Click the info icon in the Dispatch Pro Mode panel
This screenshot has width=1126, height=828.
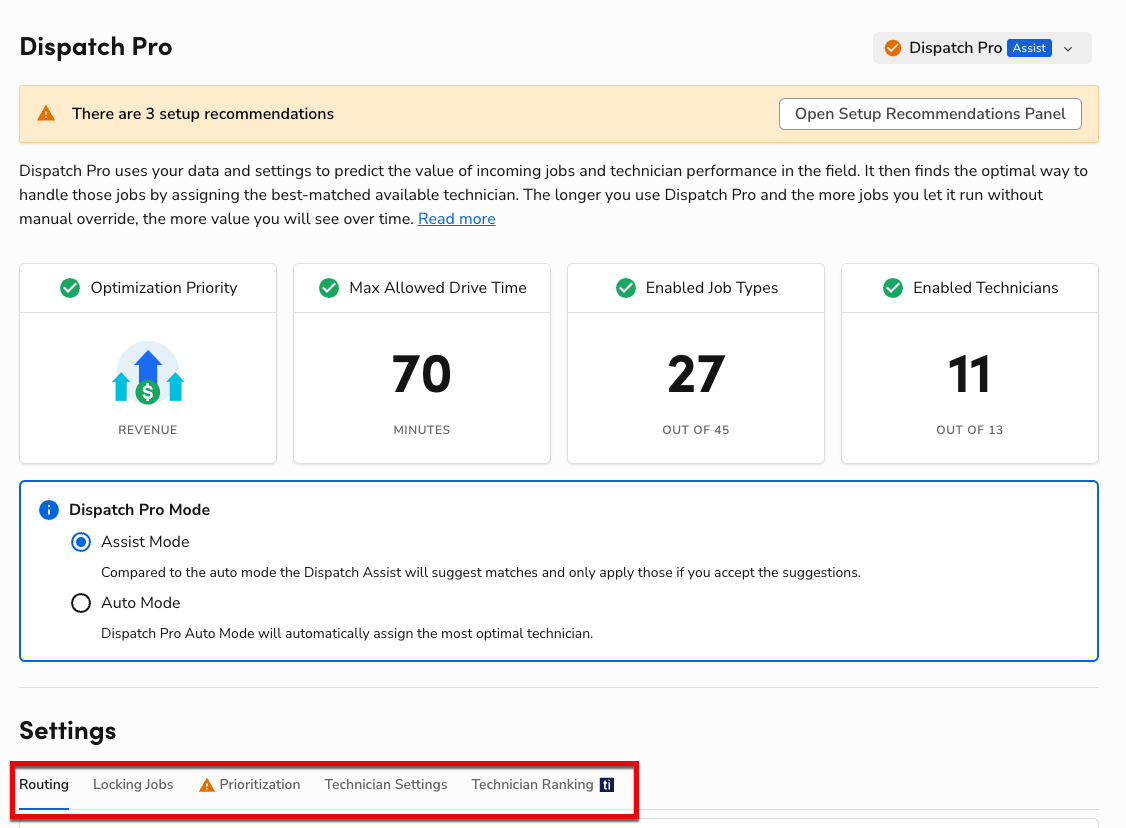[49, 510]
